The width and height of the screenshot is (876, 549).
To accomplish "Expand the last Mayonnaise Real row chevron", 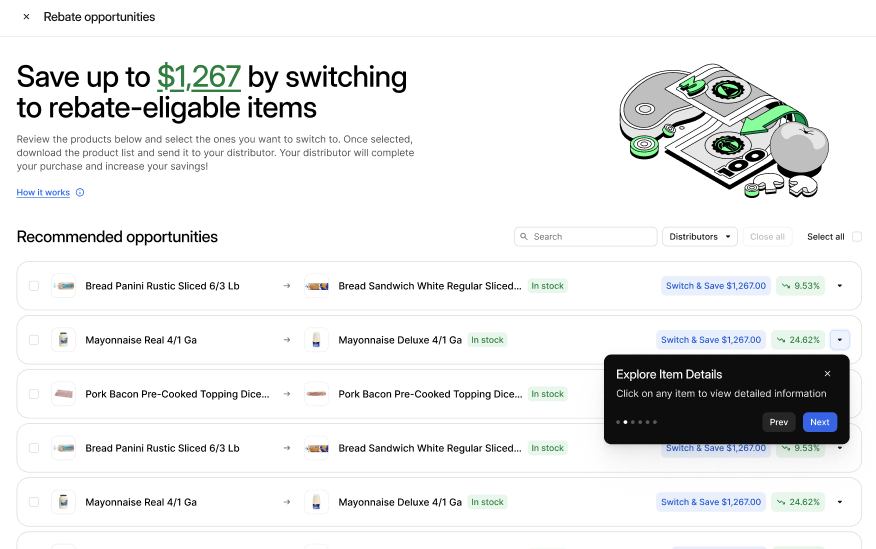I will [x=839, y=502].
